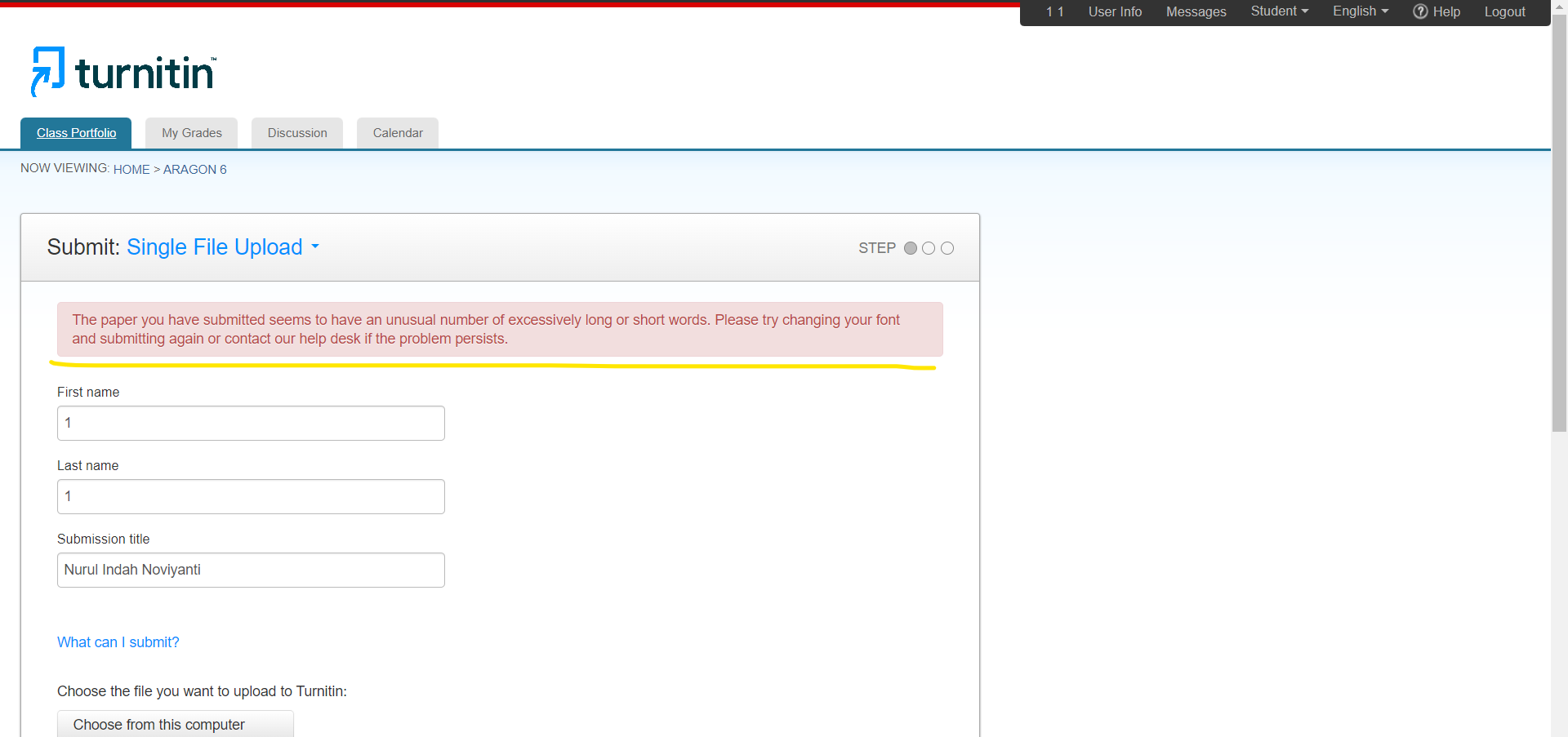Open the Discussion tab
Viewport: 1568px width, 737px height.
point(297,133)
